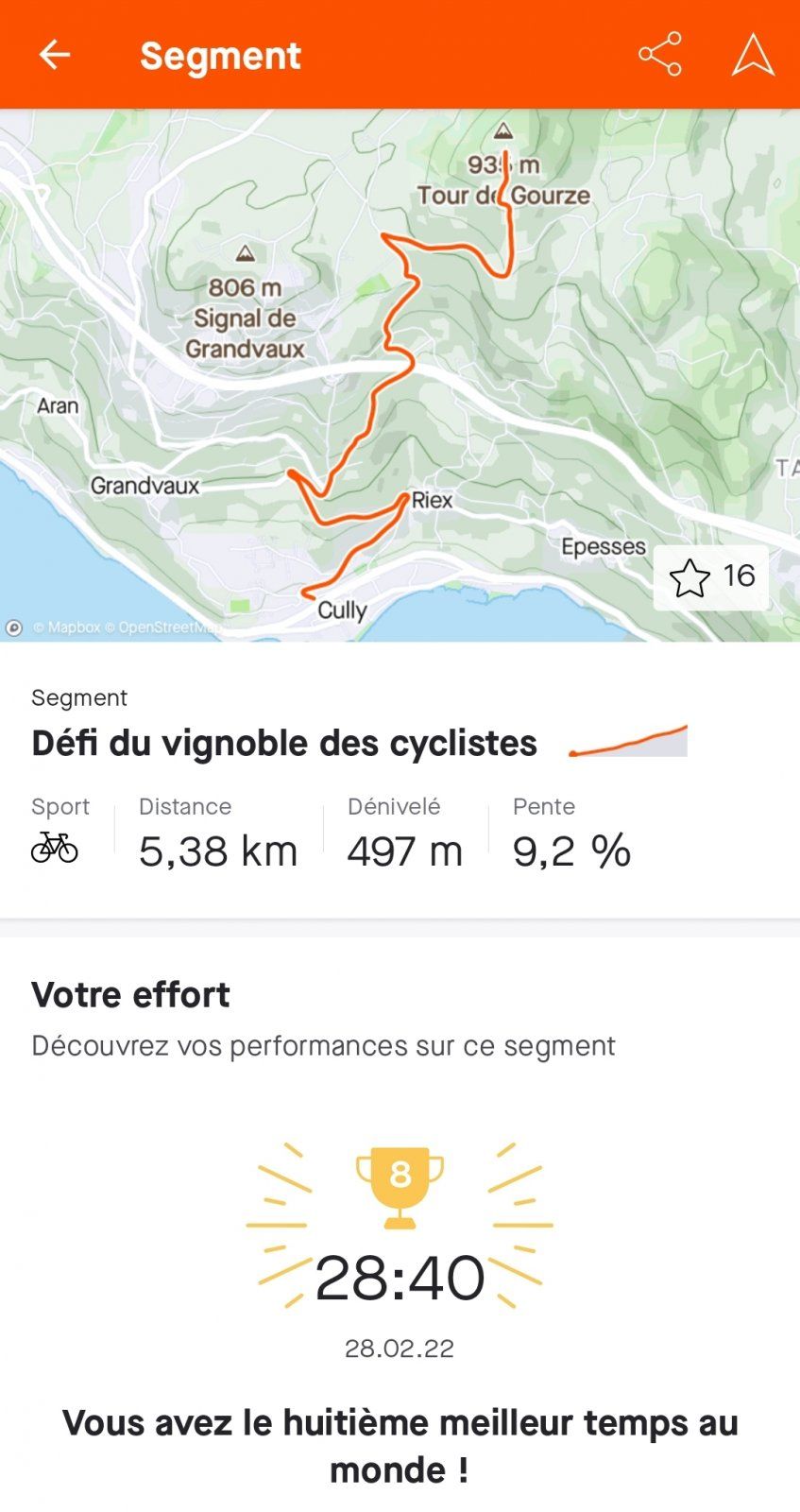Tap the Riex village label
The height and width of the screenshot is (1512, 800).
(x=433, y=500)
